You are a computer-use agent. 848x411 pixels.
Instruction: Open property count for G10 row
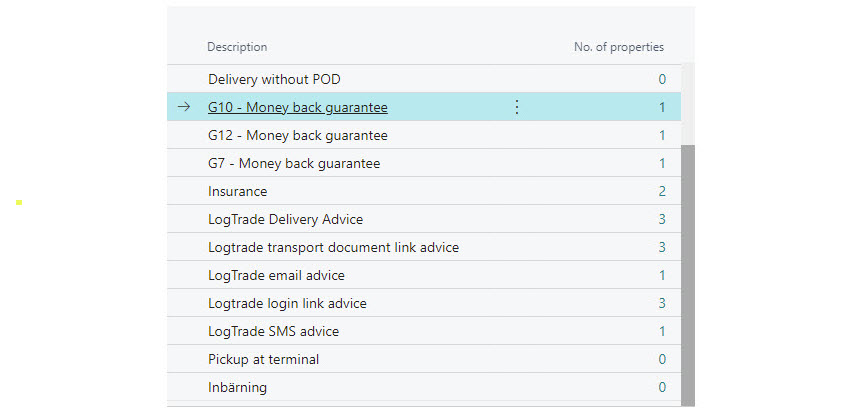click(x=662, y=108)
